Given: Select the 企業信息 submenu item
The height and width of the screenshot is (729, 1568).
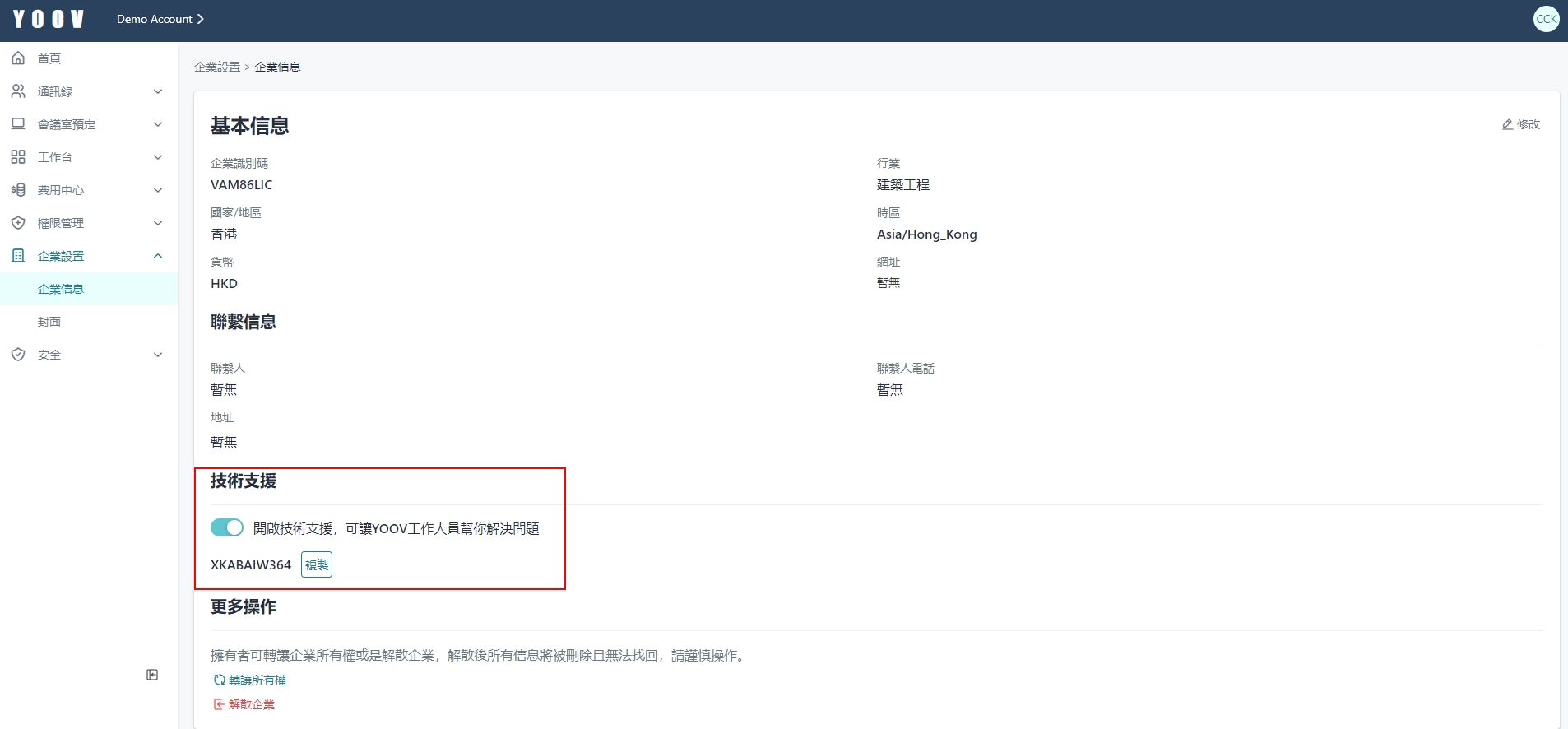Looking at the screenshot, I should tap(61, 289).
